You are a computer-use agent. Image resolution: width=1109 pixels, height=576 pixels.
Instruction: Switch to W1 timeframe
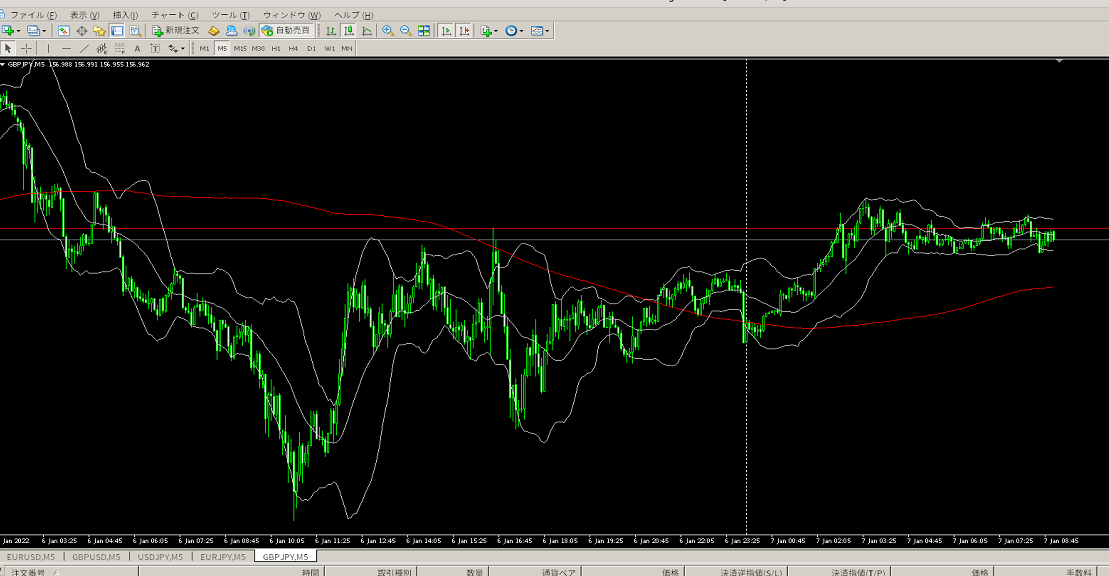(x=330, y=48)
